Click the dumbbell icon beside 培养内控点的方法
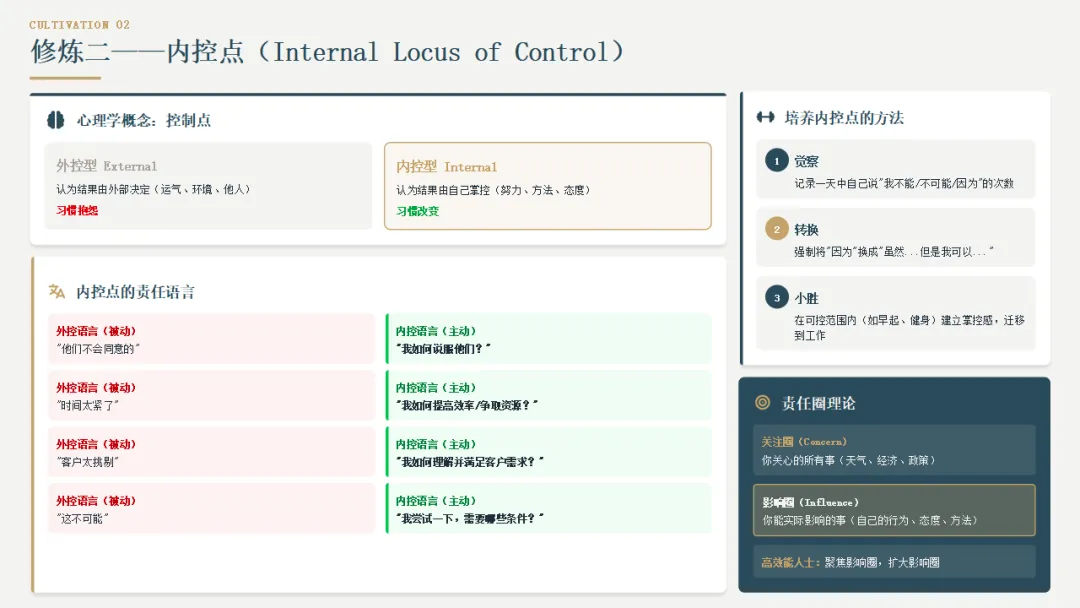This screenshot has height=608, width=1080. [766, 118]
